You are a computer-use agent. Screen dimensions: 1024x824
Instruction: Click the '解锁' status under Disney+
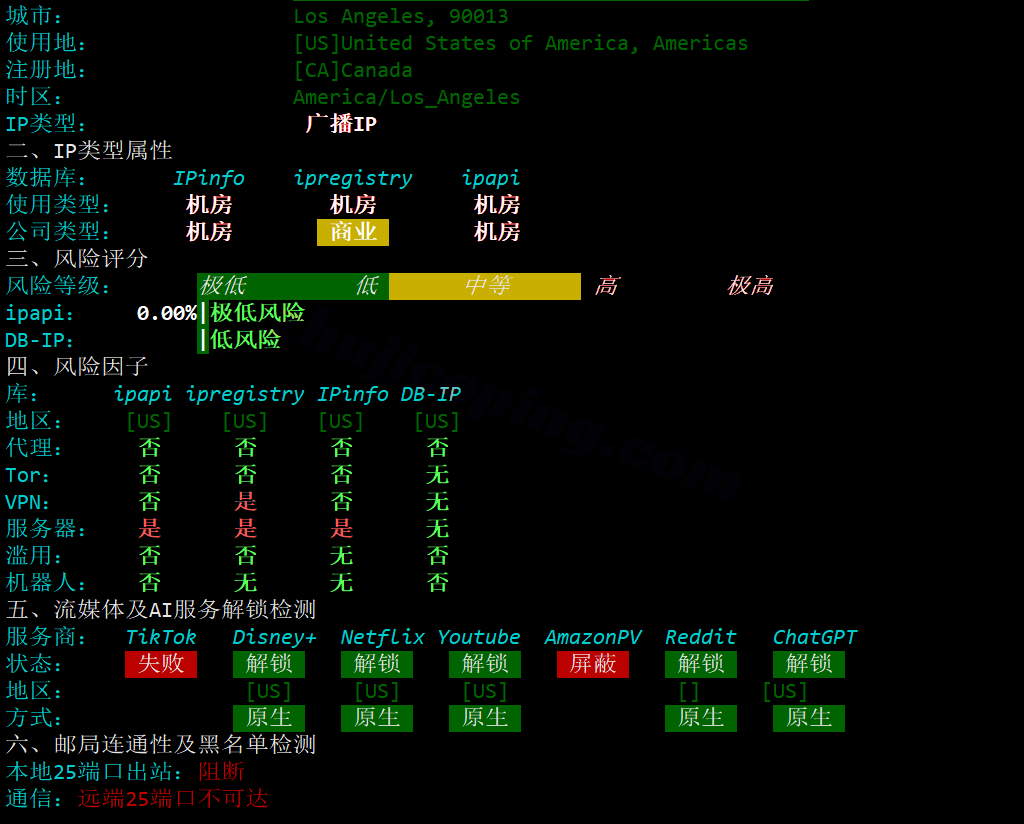click(x=268, y=664)
